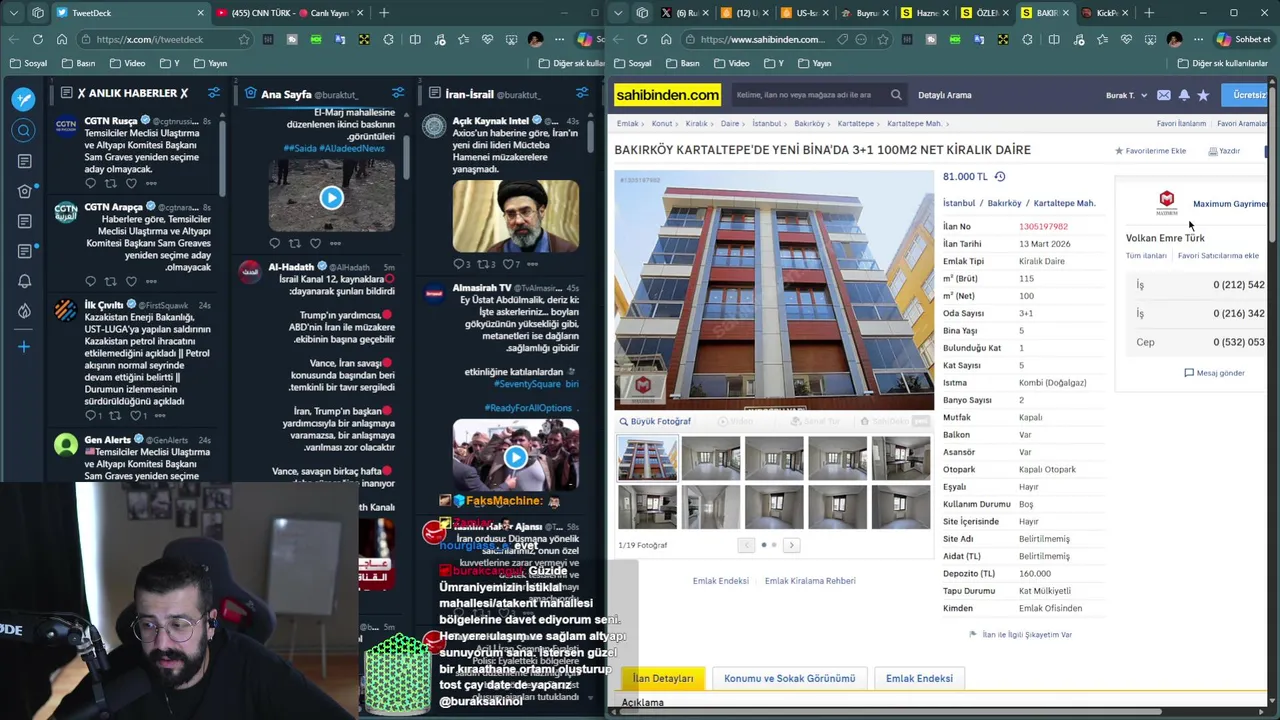Like the Açık Kaynak Intel post

click(x=507, y=264)
